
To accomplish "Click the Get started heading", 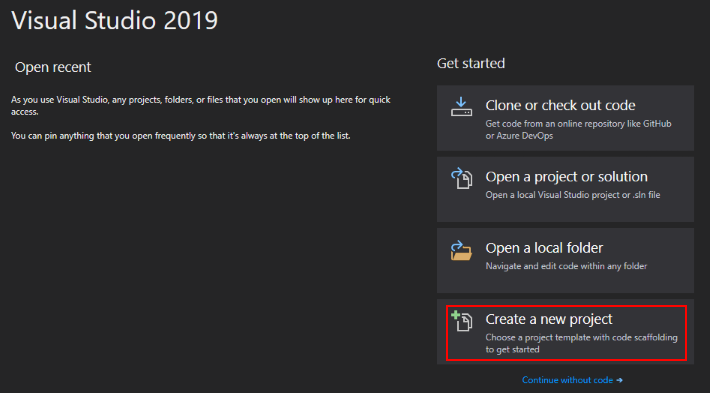I will coord(471,63).
